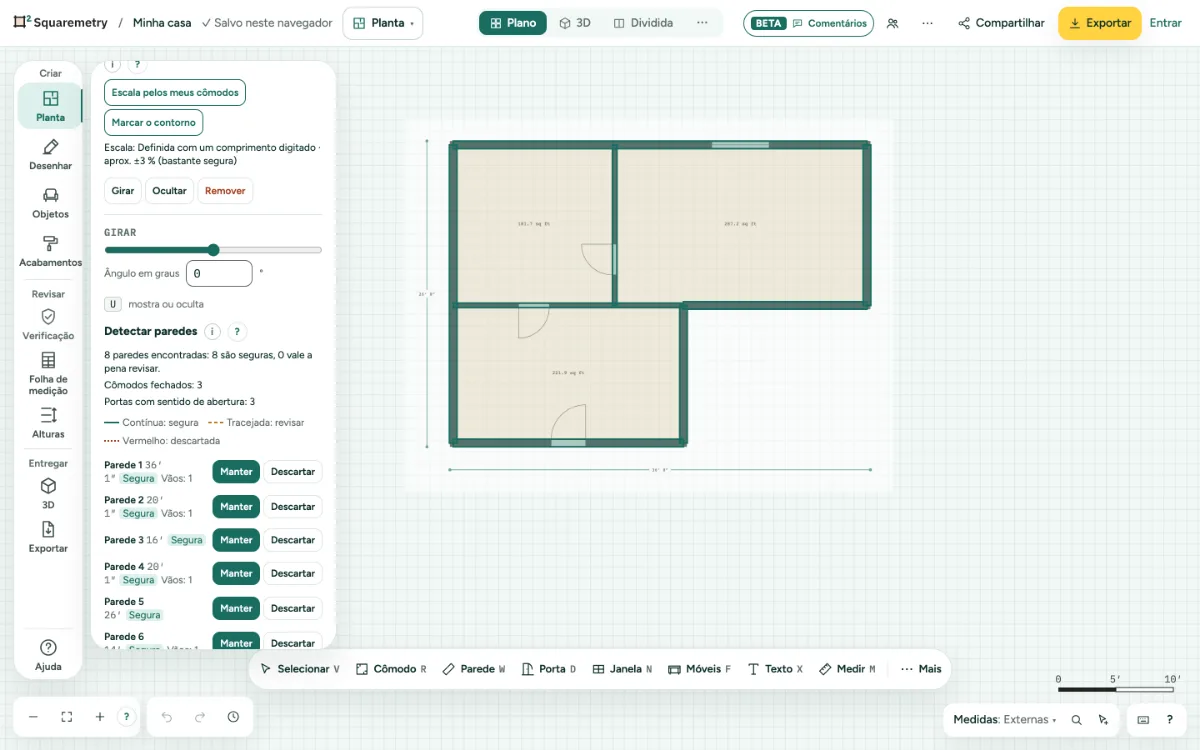Viewport: 1200px width, 750px height.
Task: Redo the last undone action
Action: point(200,717)
